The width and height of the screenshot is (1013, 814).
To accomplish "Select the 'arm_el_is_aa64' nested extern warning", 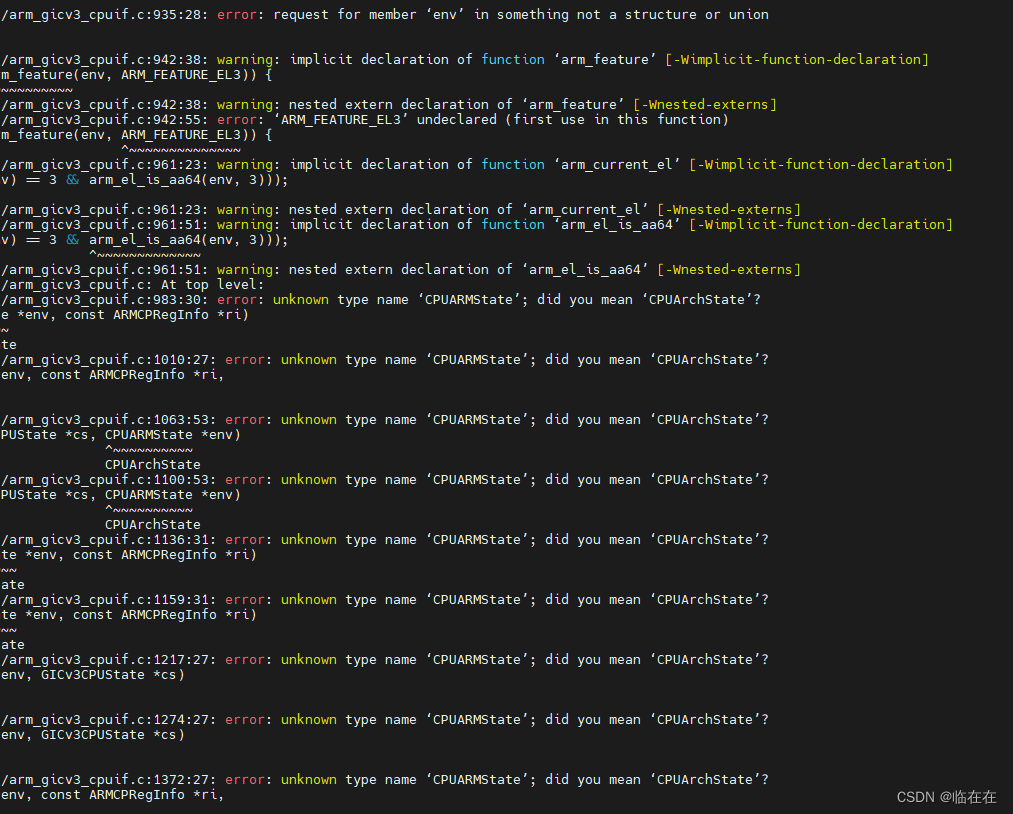I will pos(400,269).
